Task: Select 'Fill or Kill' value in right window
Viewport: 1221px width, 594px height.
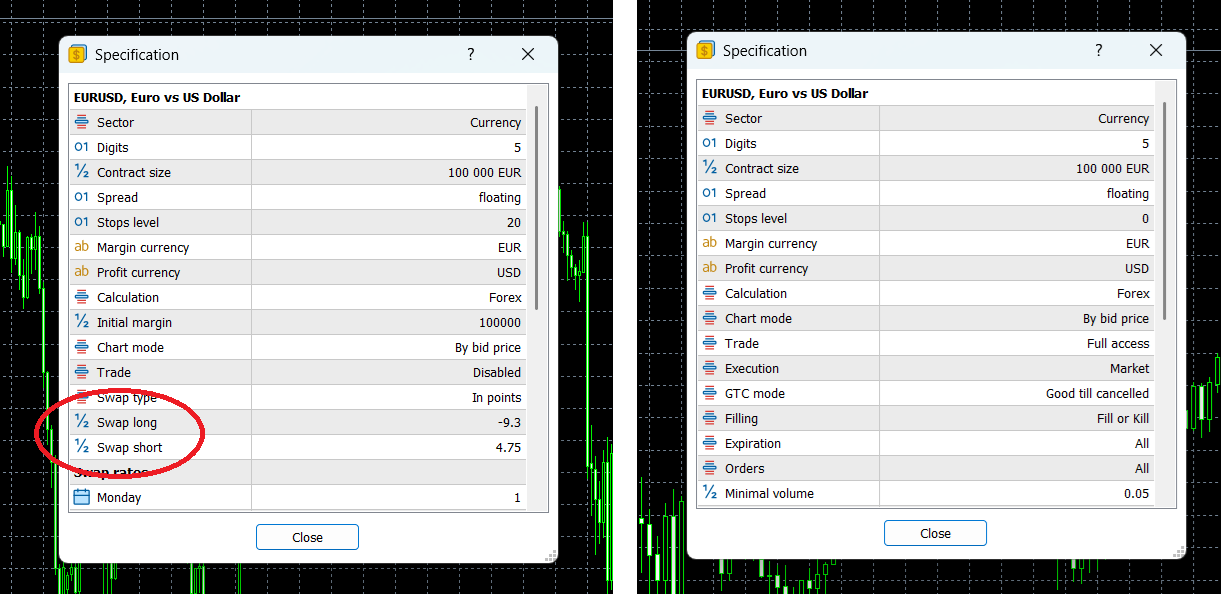Action: [1123, 418]
